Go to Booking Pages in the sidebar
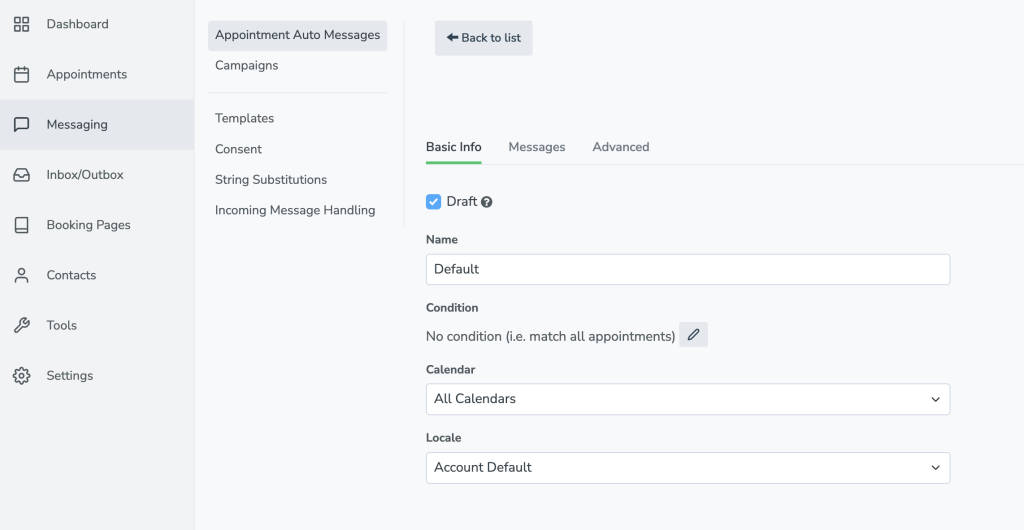The height and width of the screenshot is (530, 1024). click(x=97, y=225)
